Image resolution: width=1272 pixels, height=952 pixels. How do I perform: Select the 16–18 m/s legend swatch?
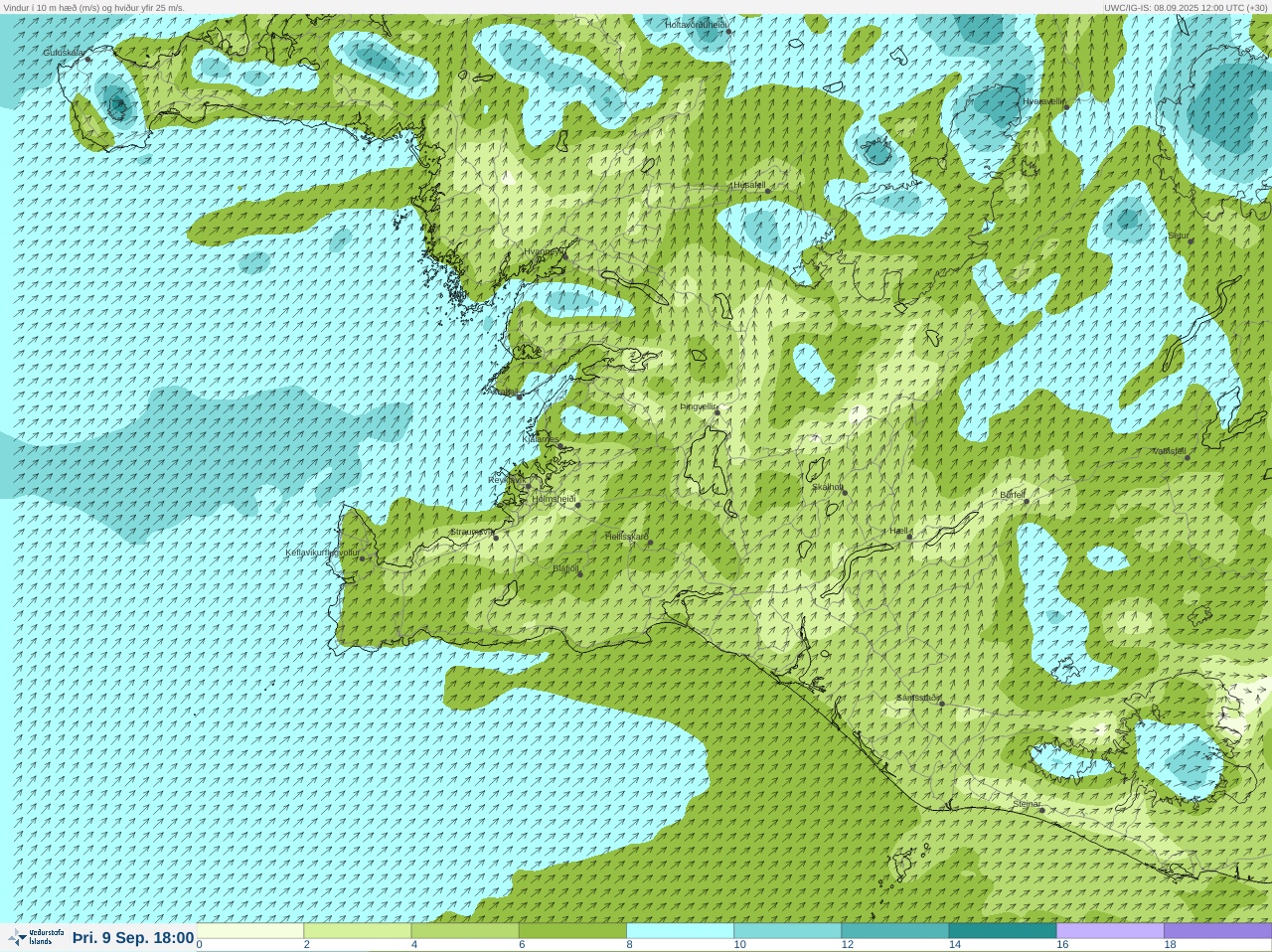coord(1110,931)
